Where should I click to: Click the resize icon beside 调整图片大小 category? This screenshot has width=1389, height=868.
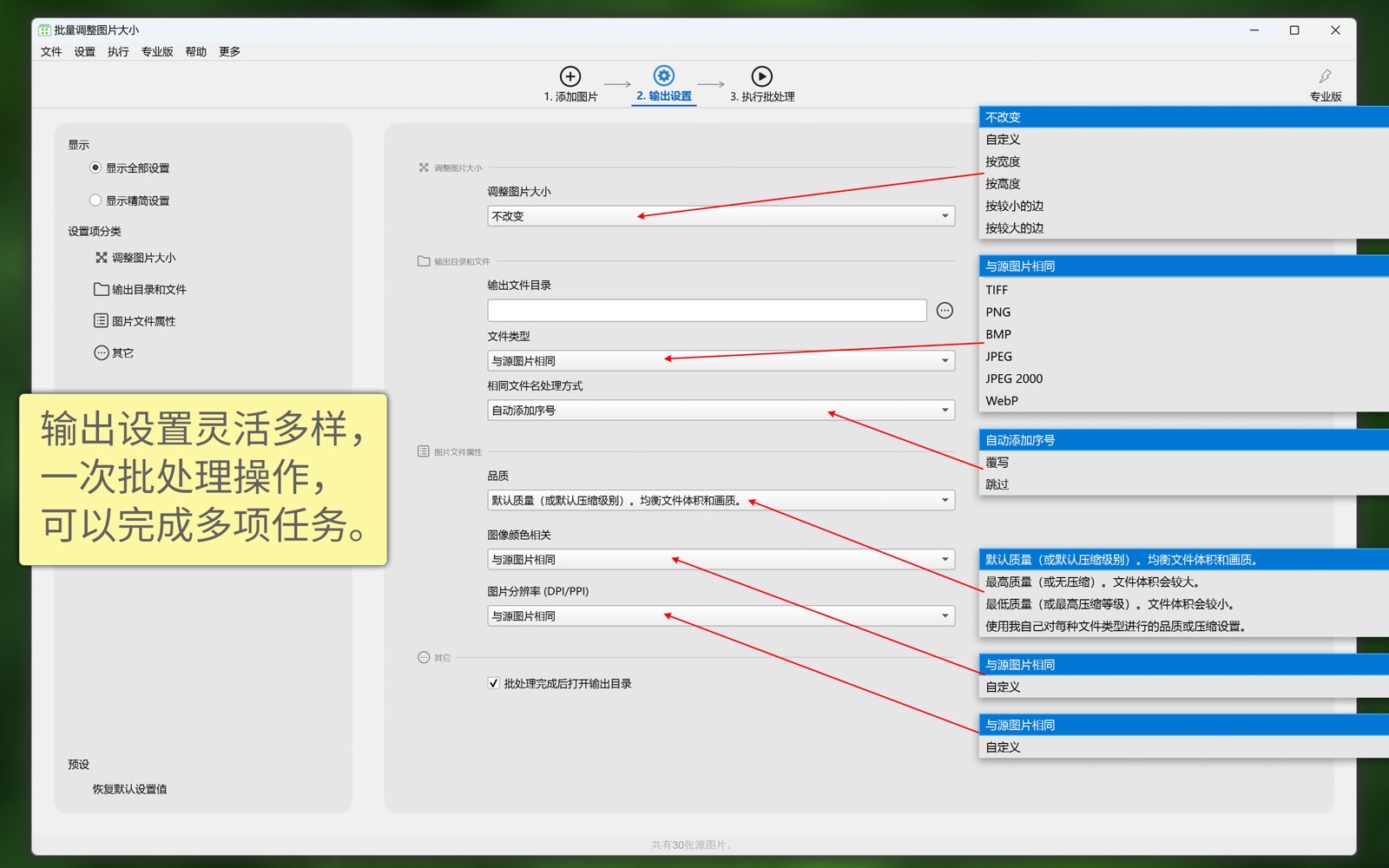pyautogui.click(x=102, y=258)
